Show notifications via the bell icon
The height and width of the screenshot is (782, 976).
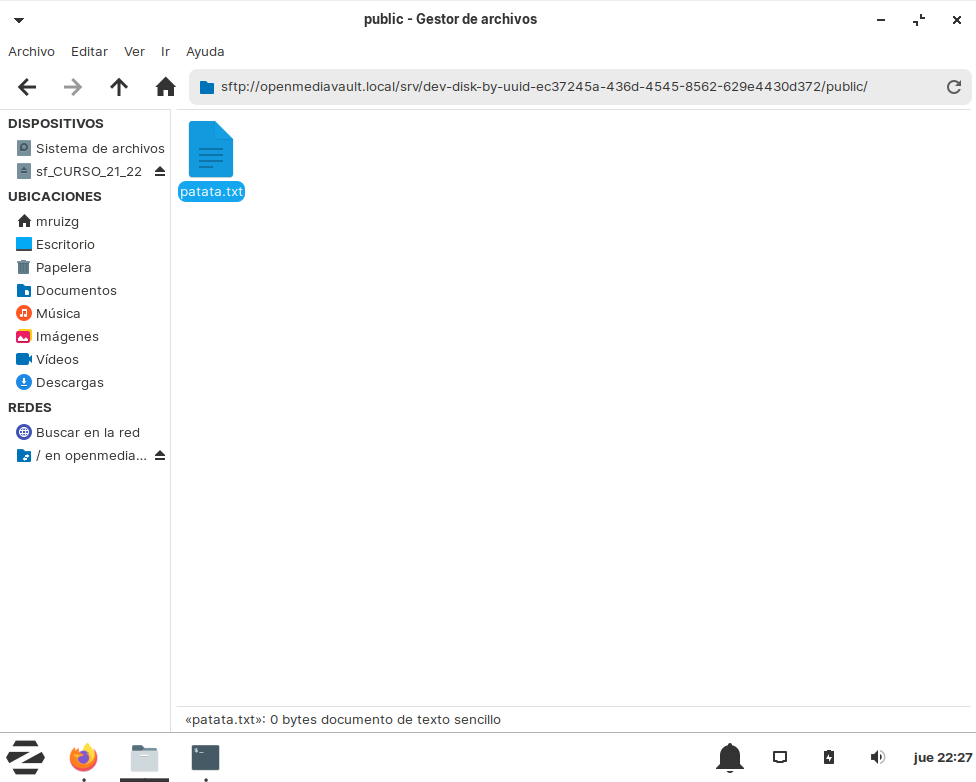coord(730,758)
